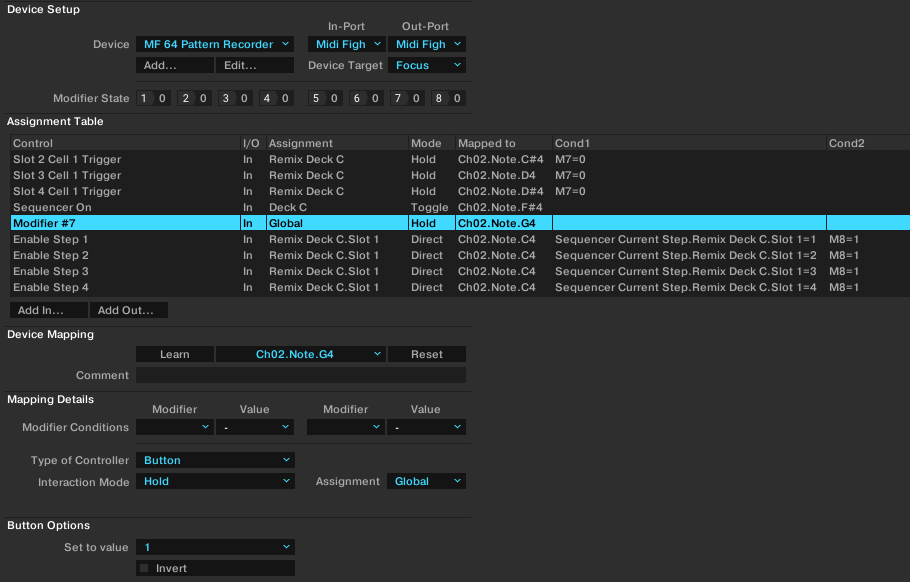
Task: Open the first Modifier condition dropdown
Action: (175, 427)
